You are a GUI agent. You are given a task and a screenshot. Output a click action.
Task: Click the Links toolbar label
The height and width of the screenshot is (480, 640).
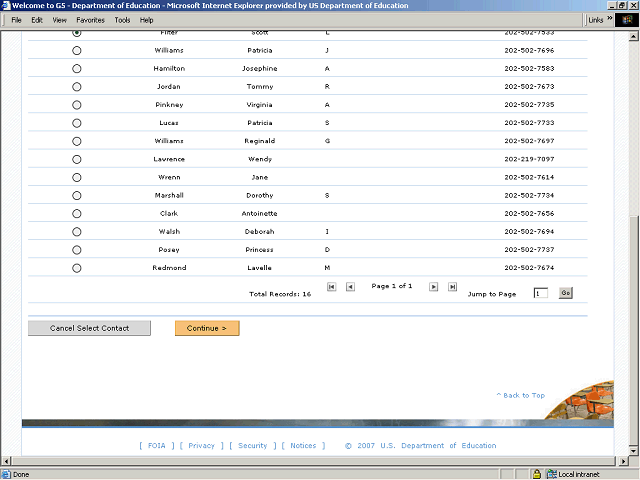pos(596,20)
